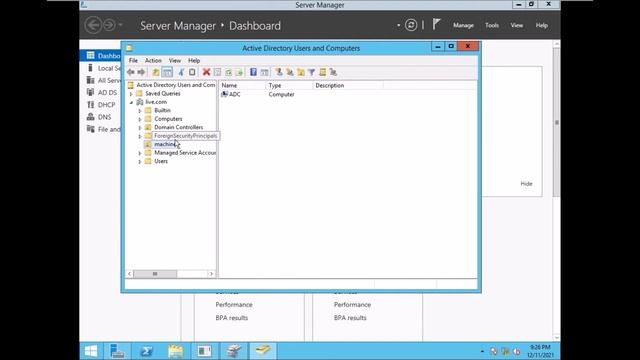Image resolution: width=640 pixels, height=360 pixels.
Task: Click the red X Delete icon
Action: (207, 72)
